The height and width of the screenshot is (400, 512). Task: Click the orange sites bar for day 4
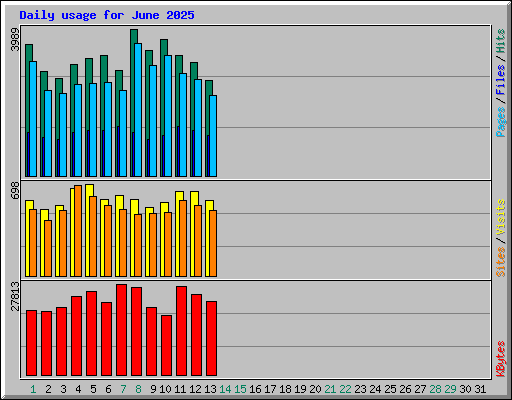pyautogui.click(x=78, y=231)
